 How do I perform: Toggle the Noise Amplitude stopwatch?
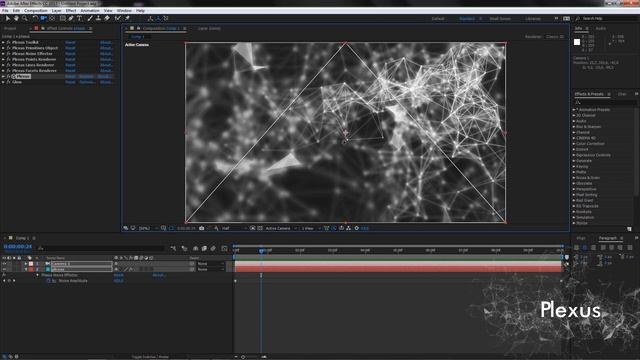(48, 281)
